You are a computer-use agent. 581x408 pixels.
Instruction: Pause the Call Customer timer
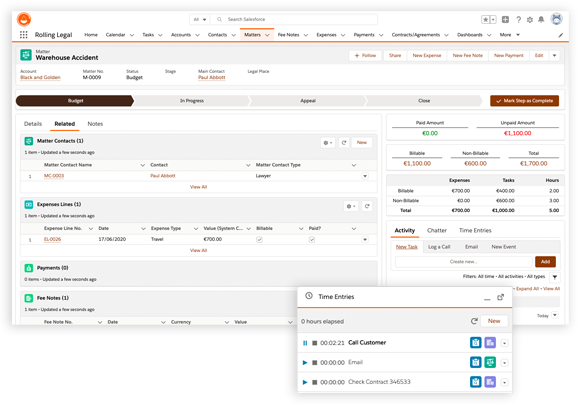pos(305,343)
